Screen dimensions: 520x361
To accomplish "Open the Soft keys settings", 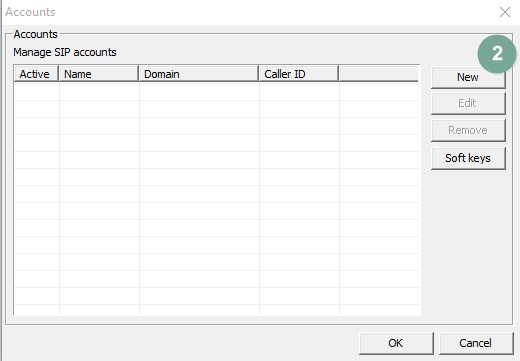I will [468, 158].
